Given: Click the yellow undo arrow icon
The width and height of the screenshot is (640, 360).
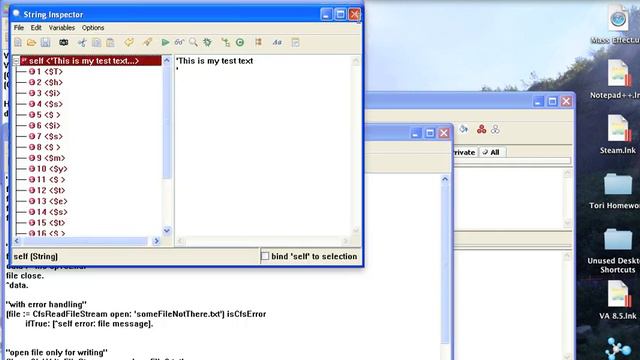Looking at the screenshot, I should [x=129, y=42].
